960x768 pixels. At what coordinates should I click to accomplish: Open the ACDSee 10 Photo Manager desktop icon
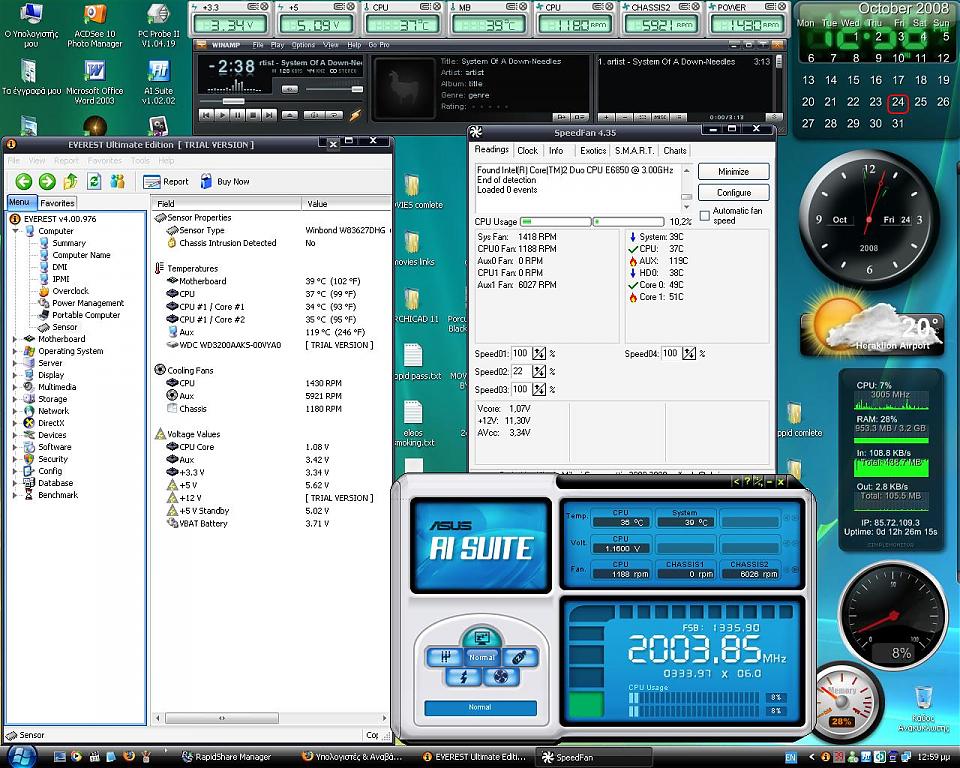tap(94, 26)
